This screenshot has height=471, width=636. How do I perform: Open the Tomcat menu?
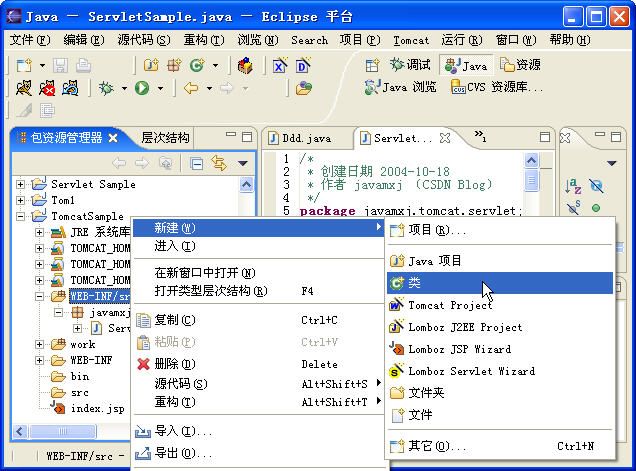tap(410, 40)
